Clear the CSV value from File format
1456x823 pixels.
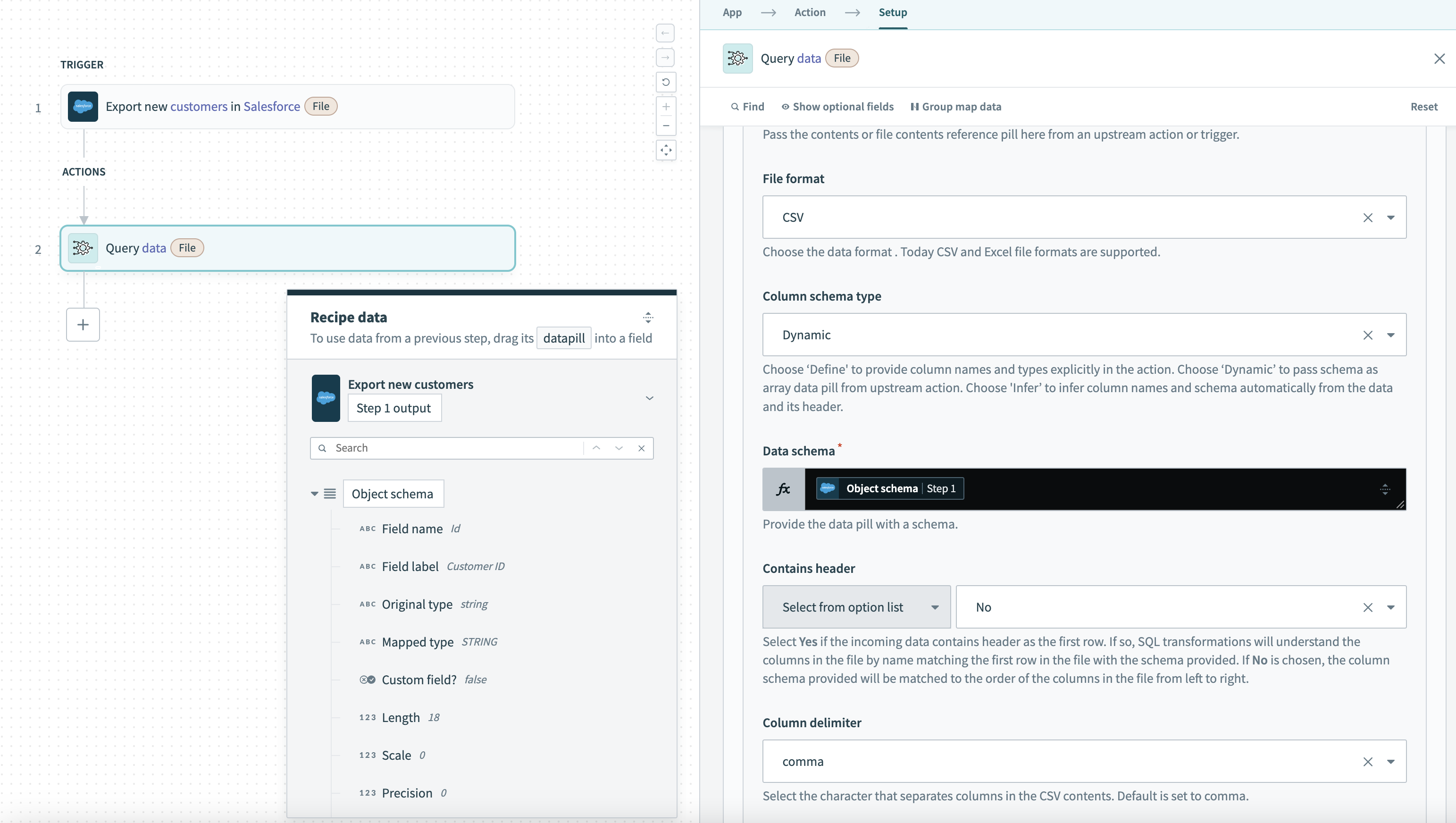pyautogui.click(x=1368, y=217)
